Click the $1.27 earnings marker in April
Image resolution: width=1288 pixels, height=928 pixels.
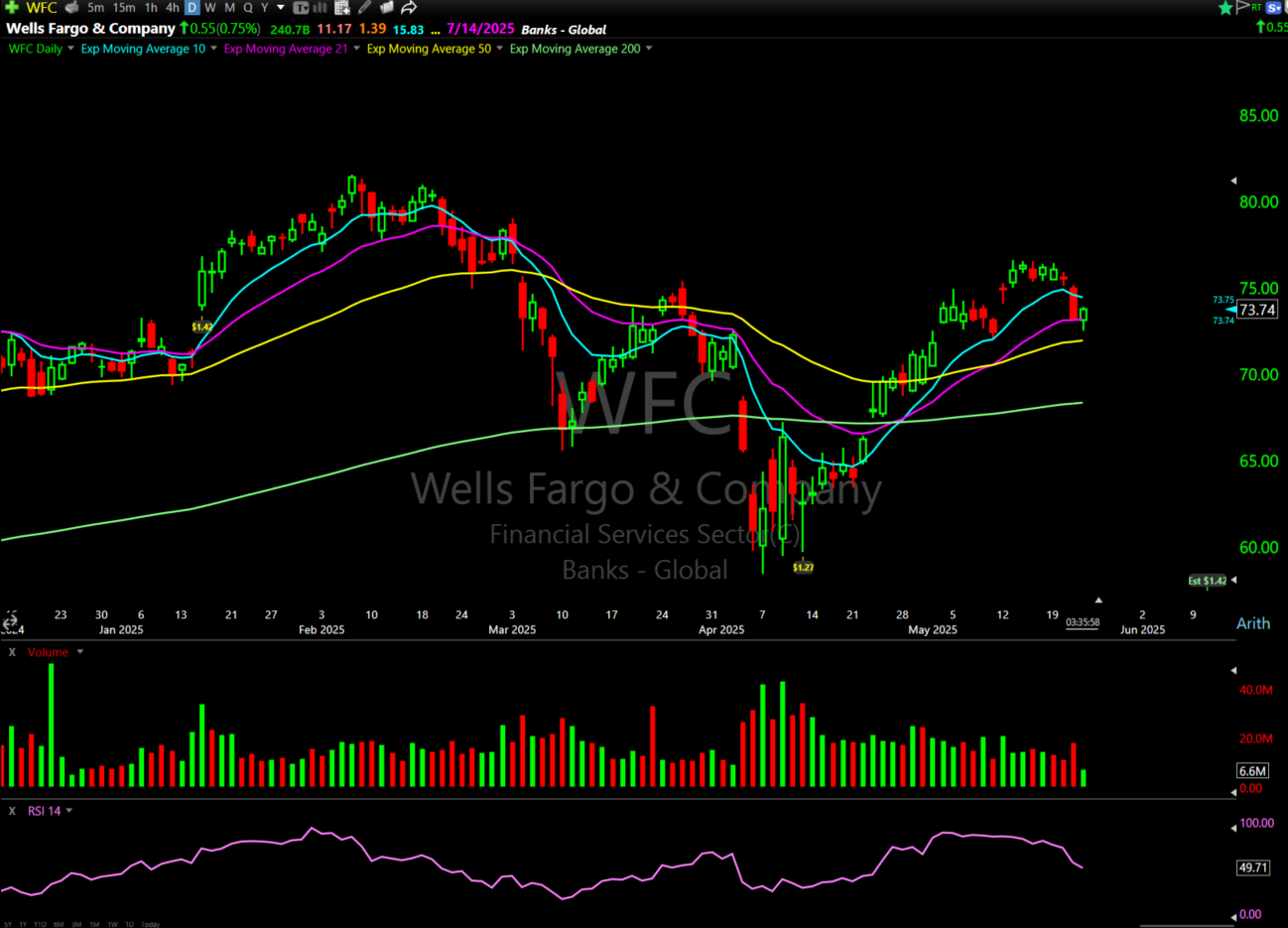tap(804, 568)
